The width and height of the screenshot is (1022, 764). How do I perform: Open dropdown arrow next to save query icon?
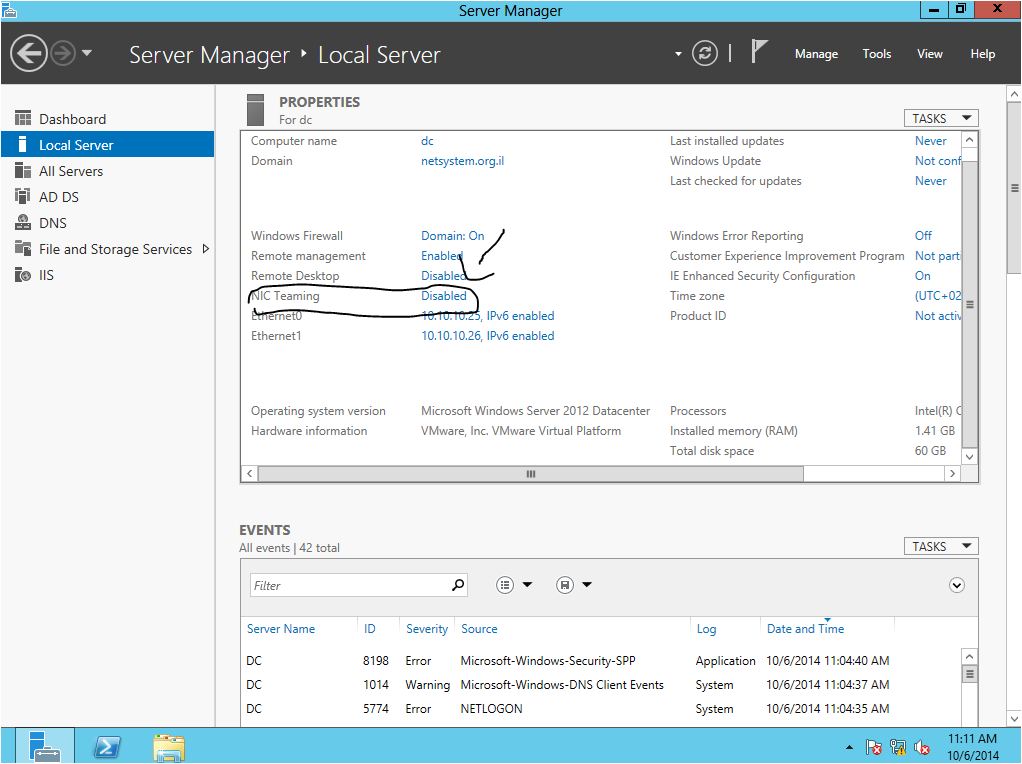pyautogui.click(x=587, y=585)
